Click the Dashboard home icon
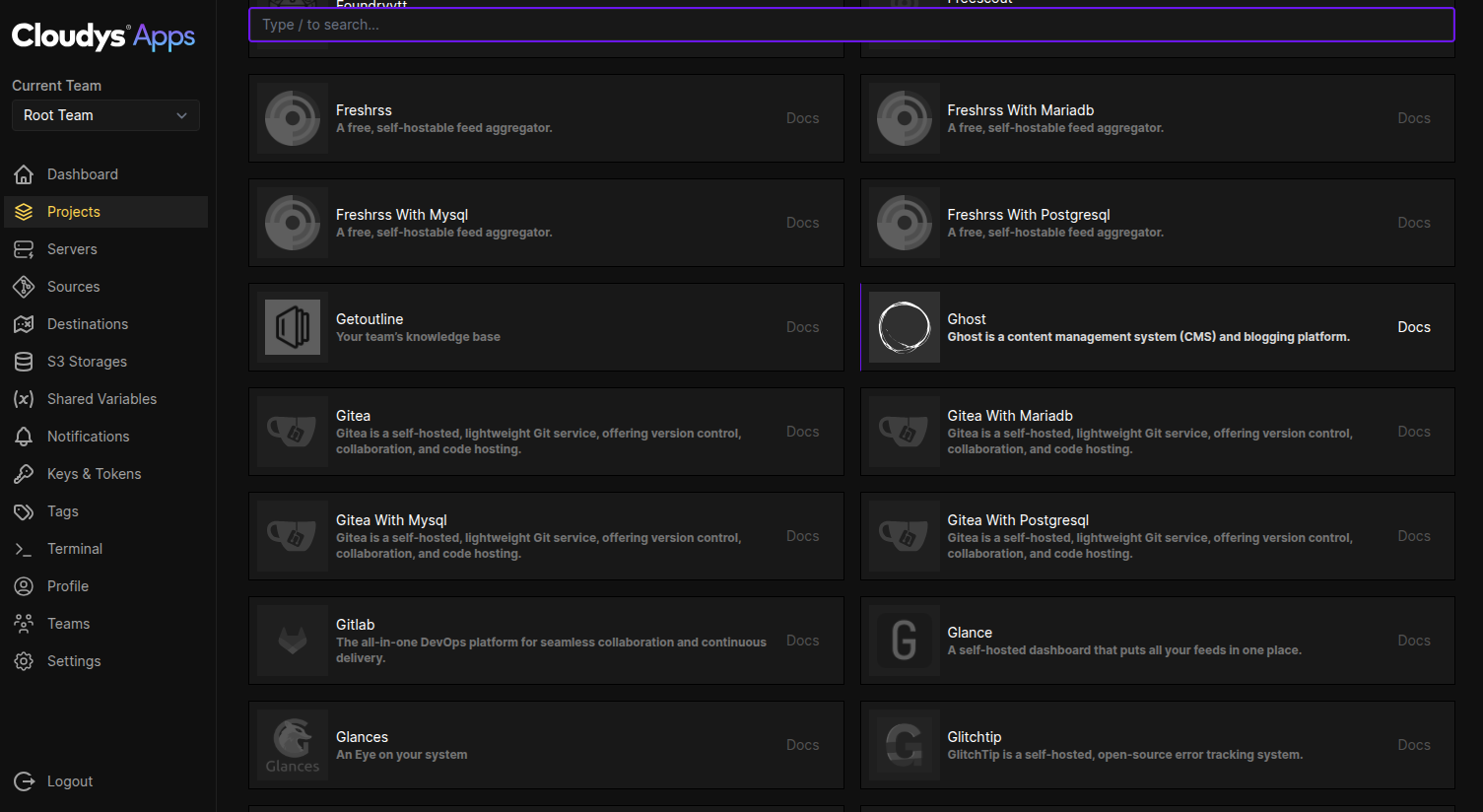 pyautogui.click(x=24, y=174)
